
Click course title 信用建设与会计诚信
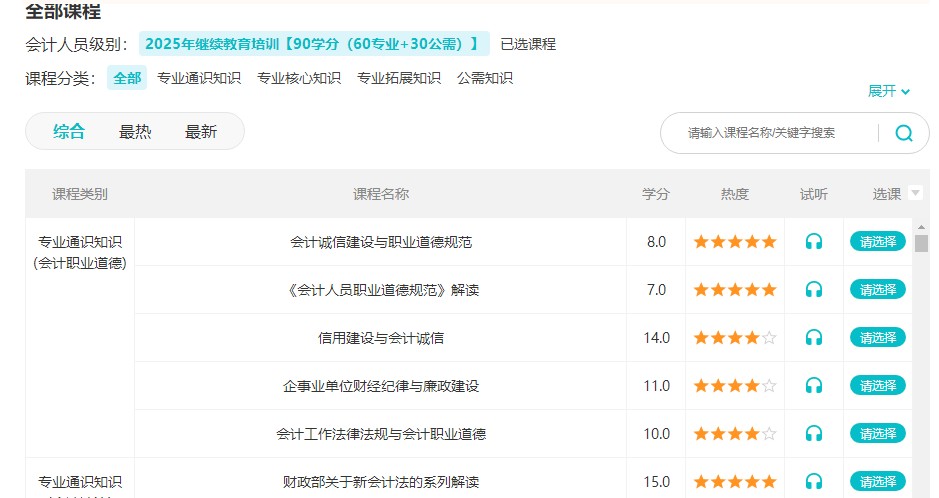[x=381, y=338]
